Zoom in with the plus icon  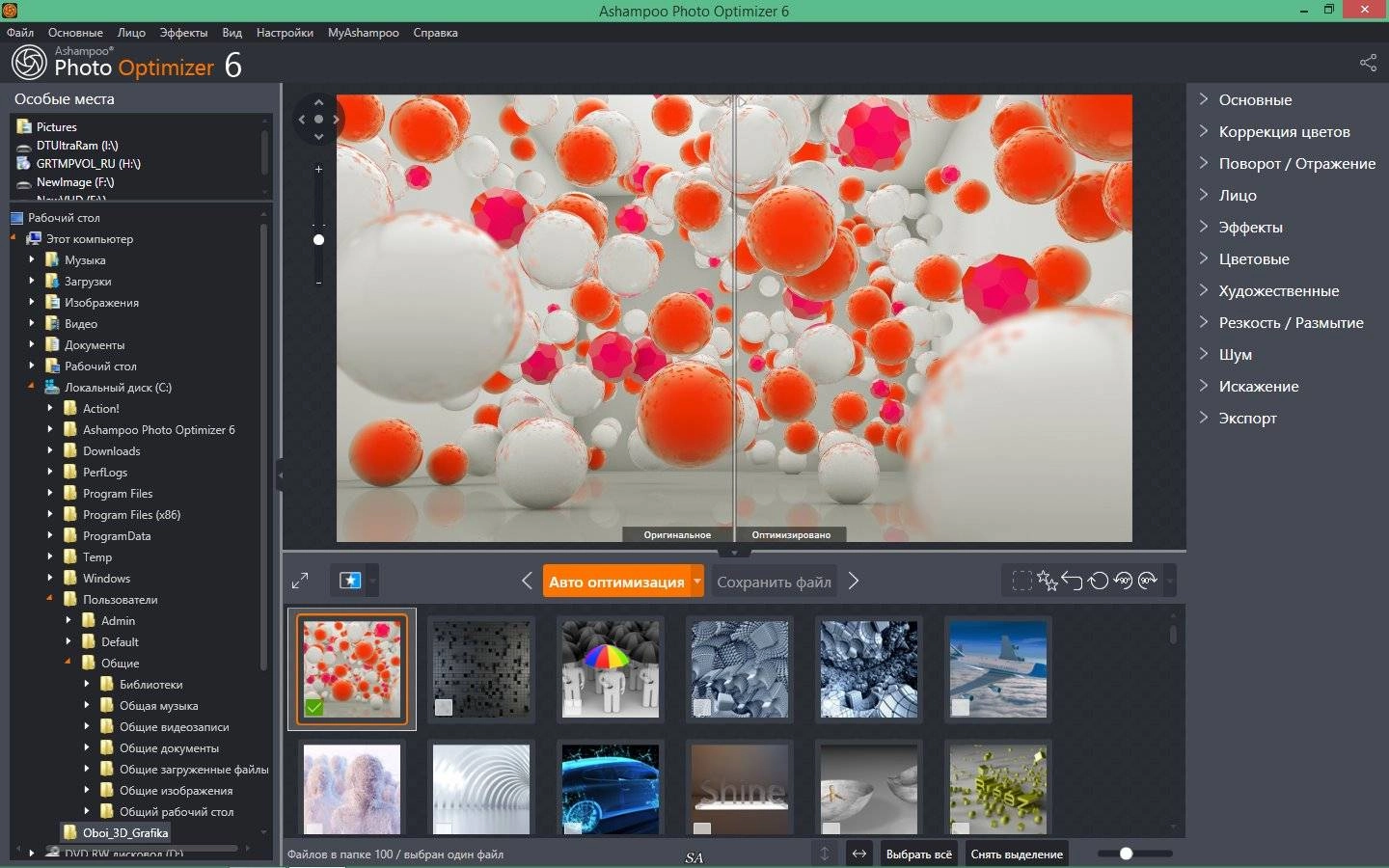319,169
